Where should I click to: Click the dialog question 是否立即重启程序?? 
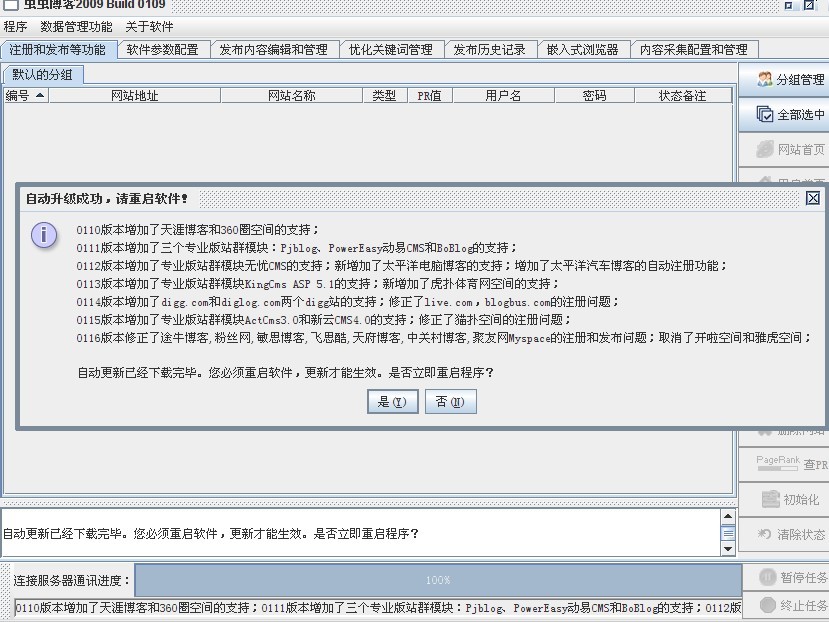pos(441,372)
